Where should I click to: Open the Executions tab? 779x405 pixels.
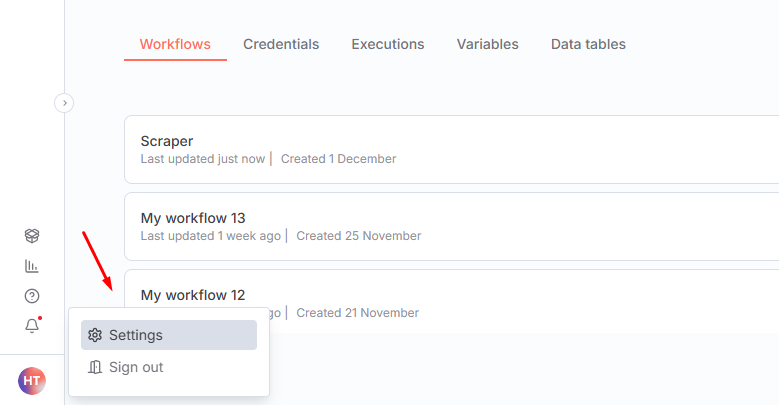(388, 44)
